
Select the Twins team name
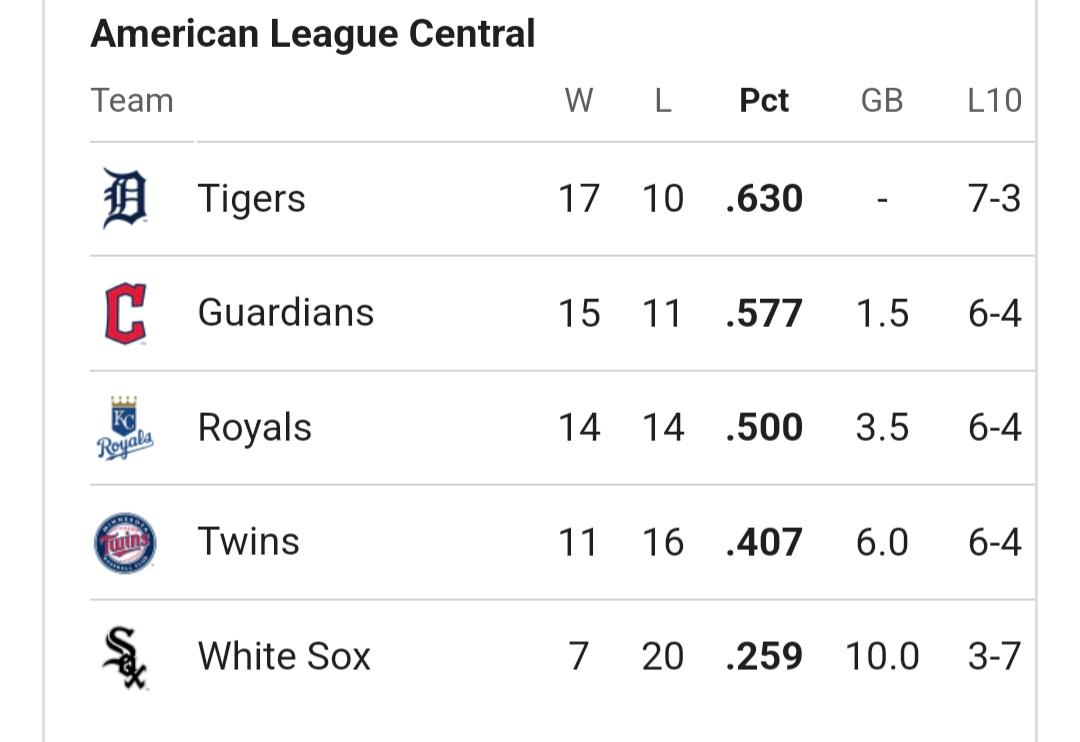(249, 542)
